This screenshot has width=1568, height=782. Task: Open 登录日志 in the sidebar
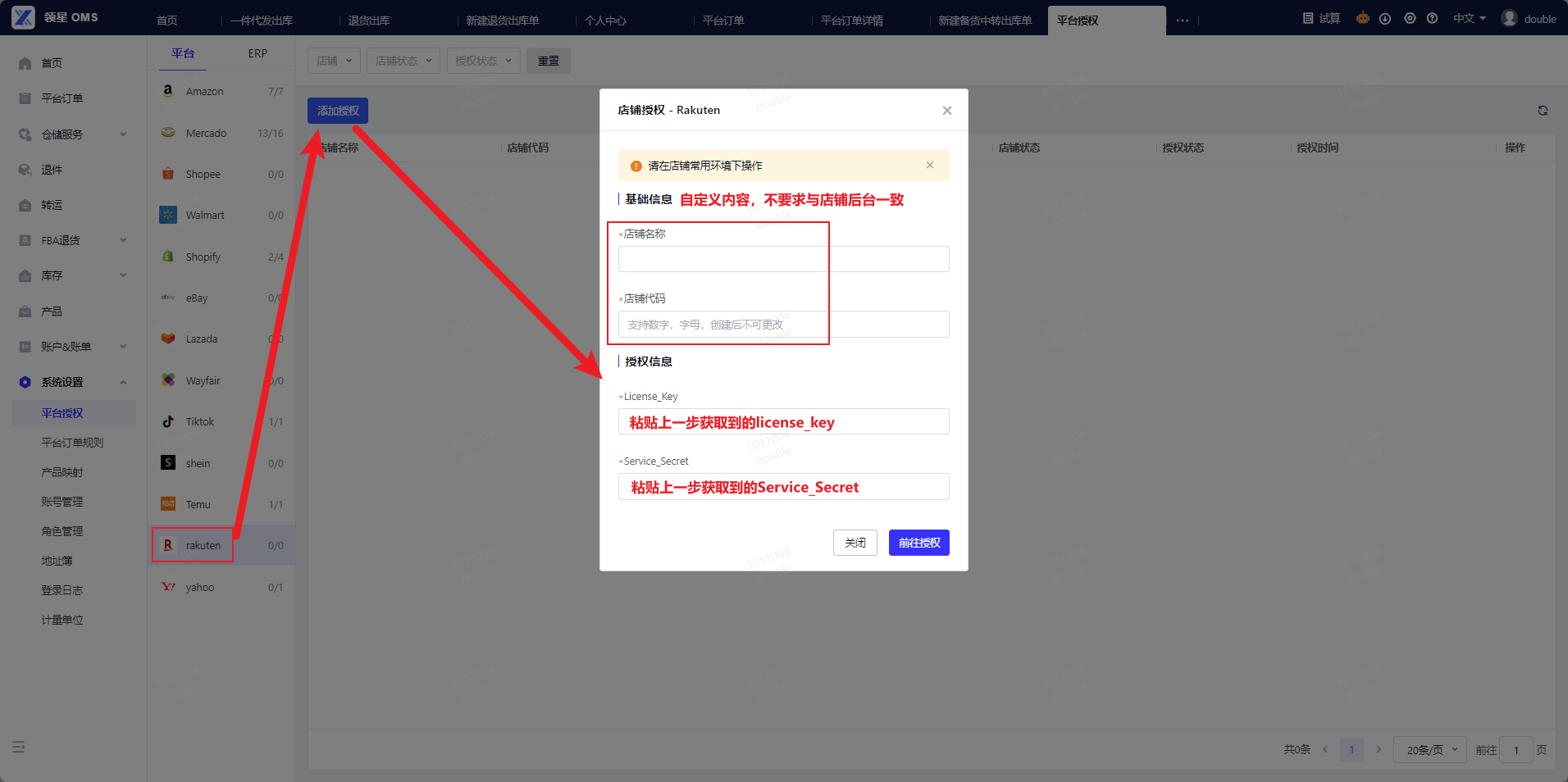[62, 590]
